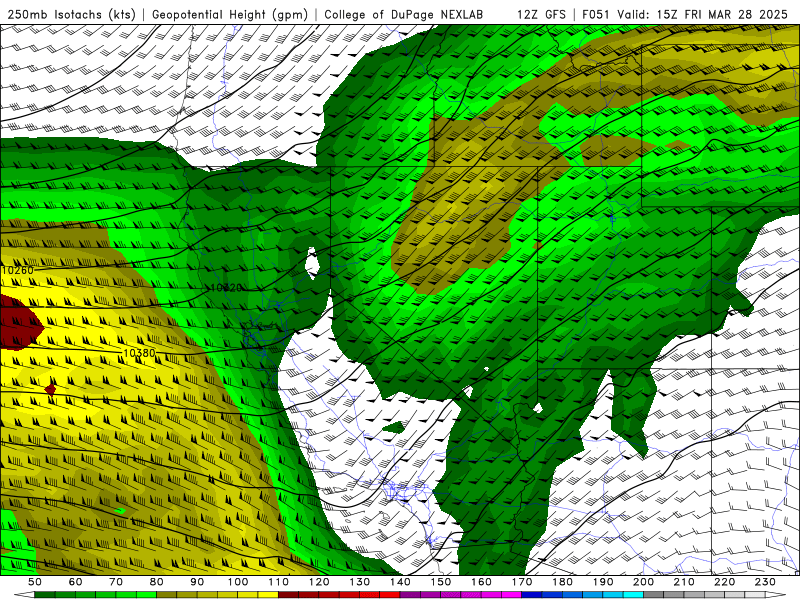Pick the bright red swatch left of tick 140
This screenshot has width=800, height=600.
coord(390,595)
